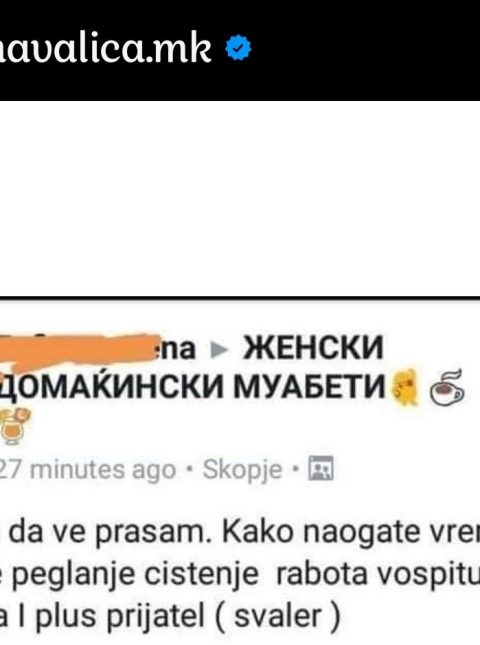Screen dimensions: 480x645
Task: Open the ЖЕНСКИ group title link
Action: point(313,348)
